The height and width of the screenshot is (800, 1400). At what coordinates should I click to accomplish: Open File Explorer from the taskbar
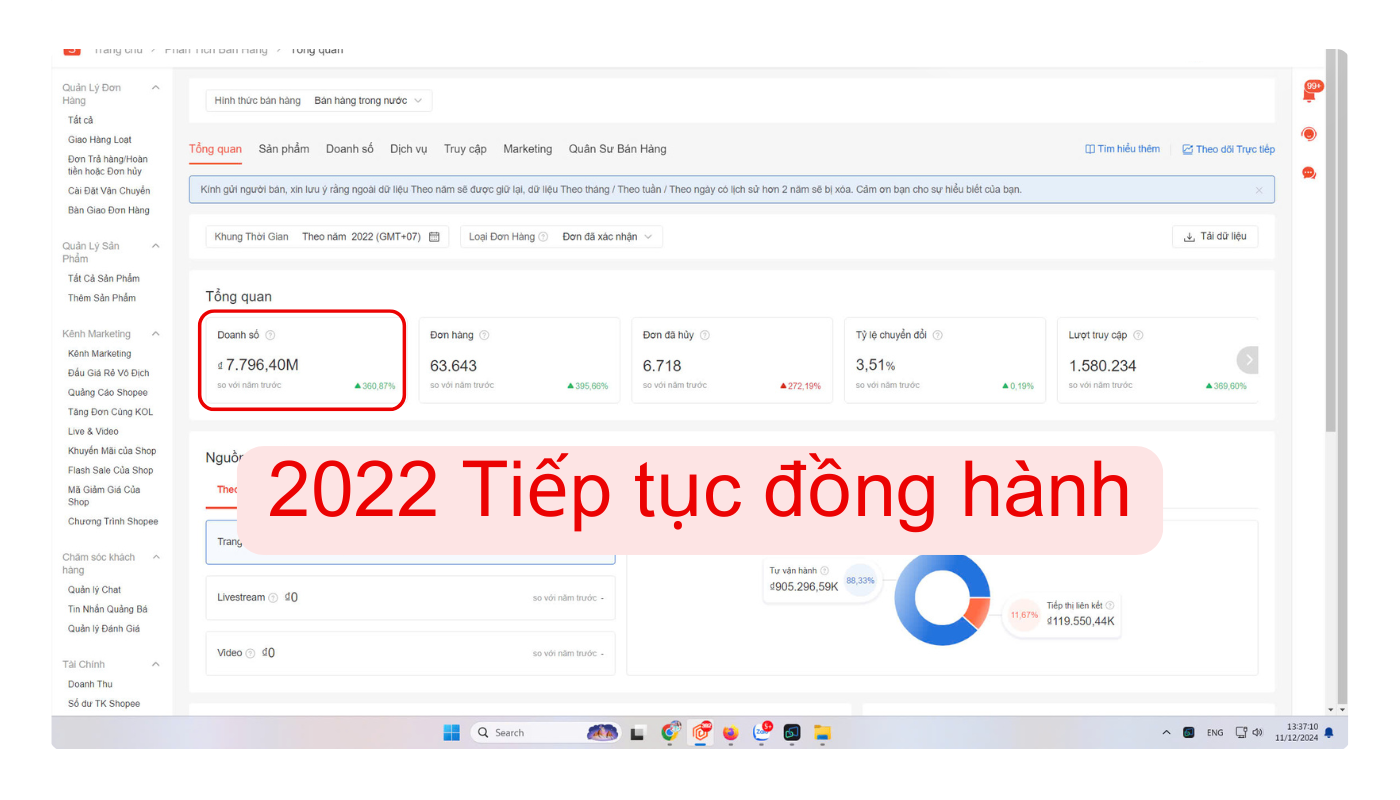822,733
